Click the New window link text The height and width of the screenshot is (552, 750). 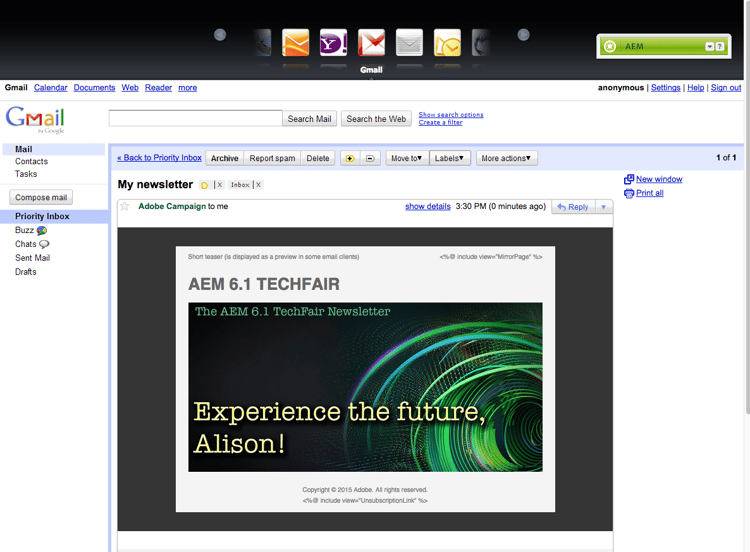click(x=659, y=179)
